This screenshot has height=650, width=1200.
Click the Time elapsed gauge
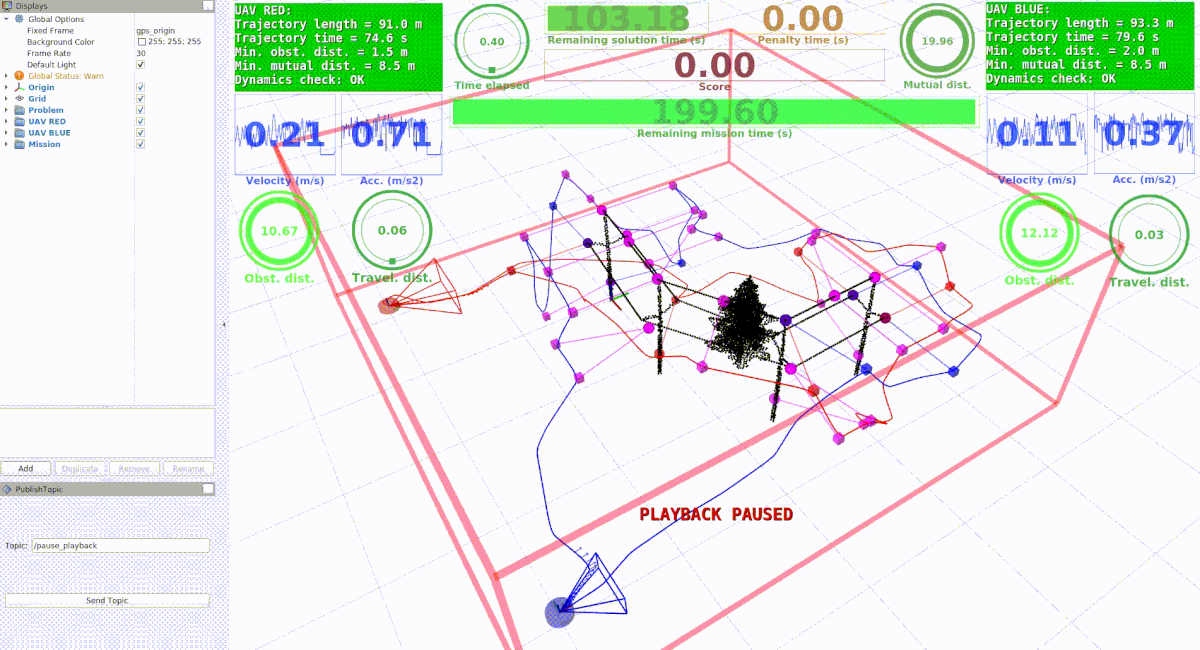[492, 42]
